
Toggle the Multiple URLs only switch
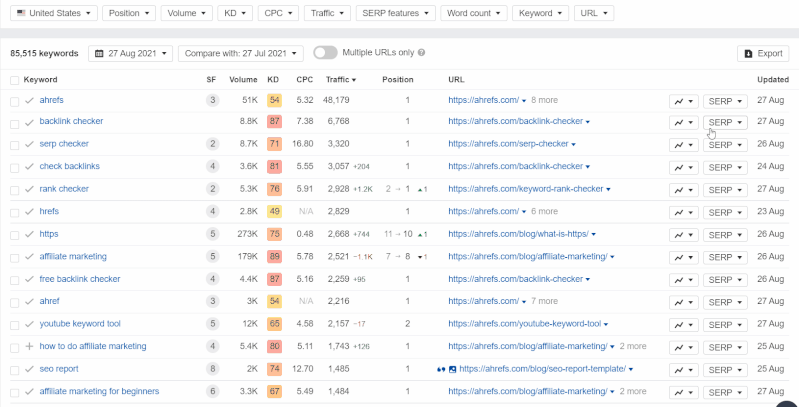[x=325, y=52]
